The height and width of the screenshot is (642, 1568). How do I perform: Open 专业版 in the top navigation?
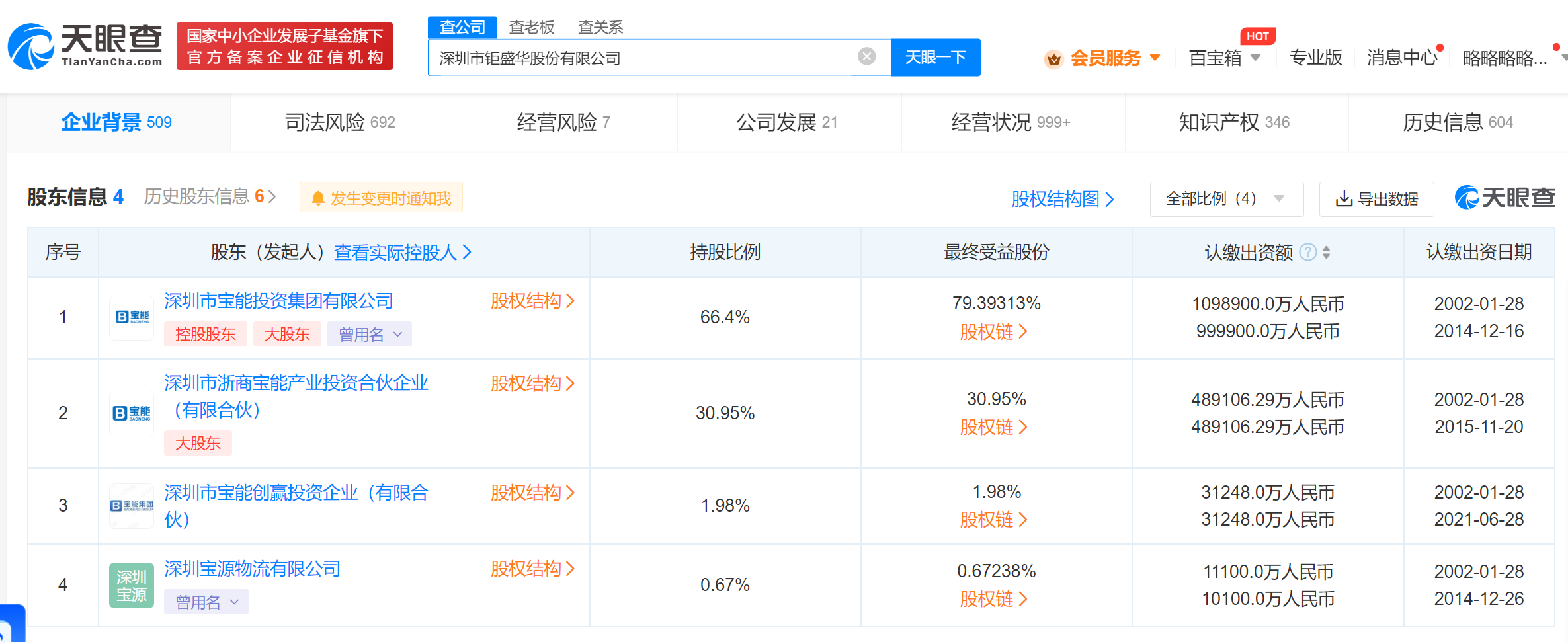pos(1315,58)
